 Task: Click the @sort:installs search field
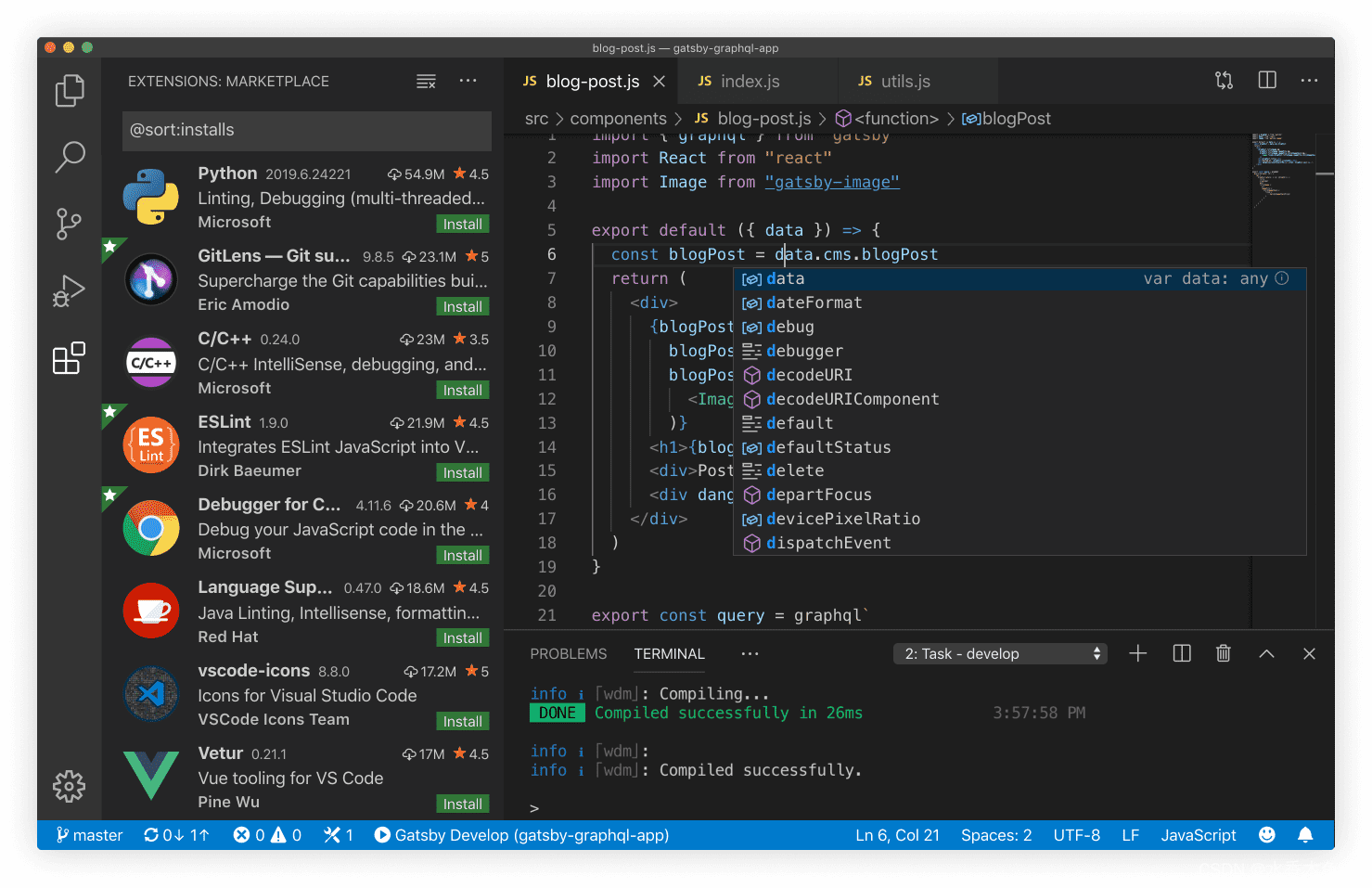pyautogui.click(x=307, y=130)
